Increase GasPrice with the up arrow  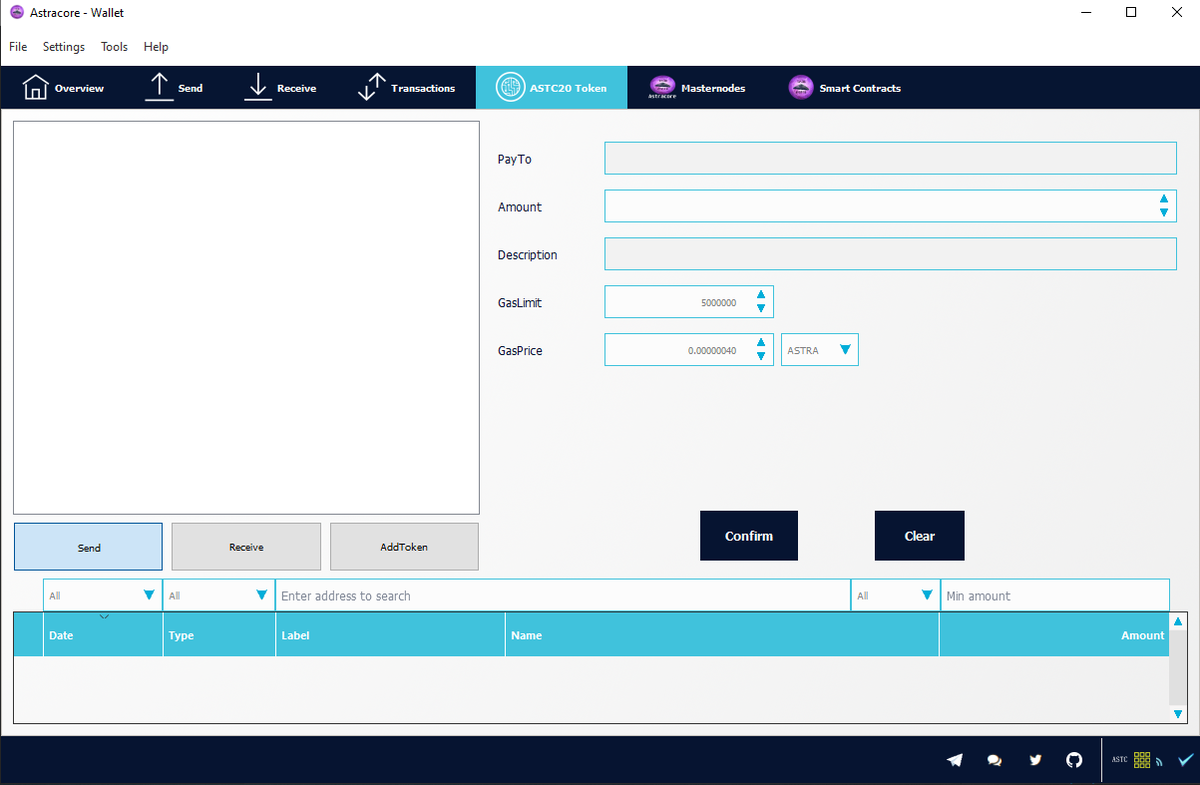[x=761, y=343]
